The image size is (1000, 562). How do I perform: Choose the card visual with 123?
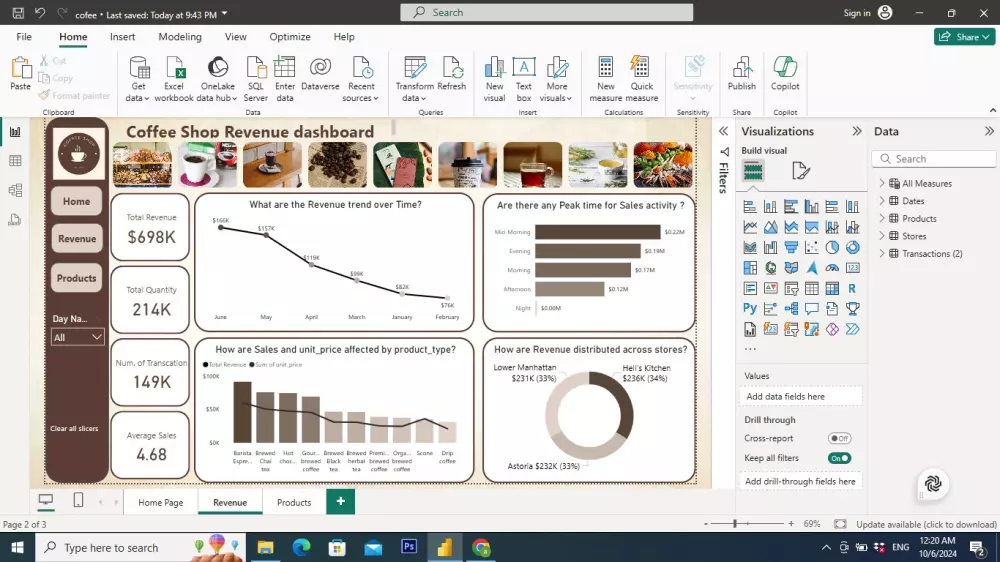853,268
